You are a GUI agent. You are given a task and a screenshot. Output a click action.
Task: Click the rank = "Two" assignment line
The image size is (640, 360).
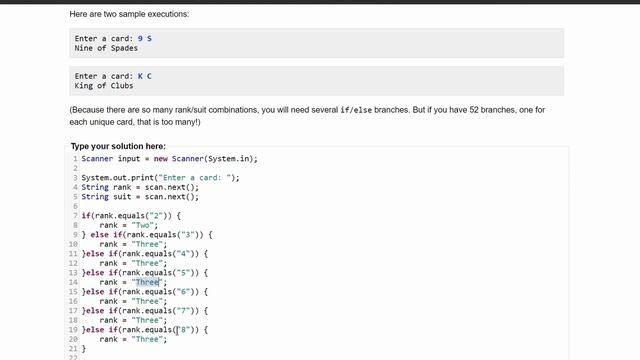[x=129, y=225]
